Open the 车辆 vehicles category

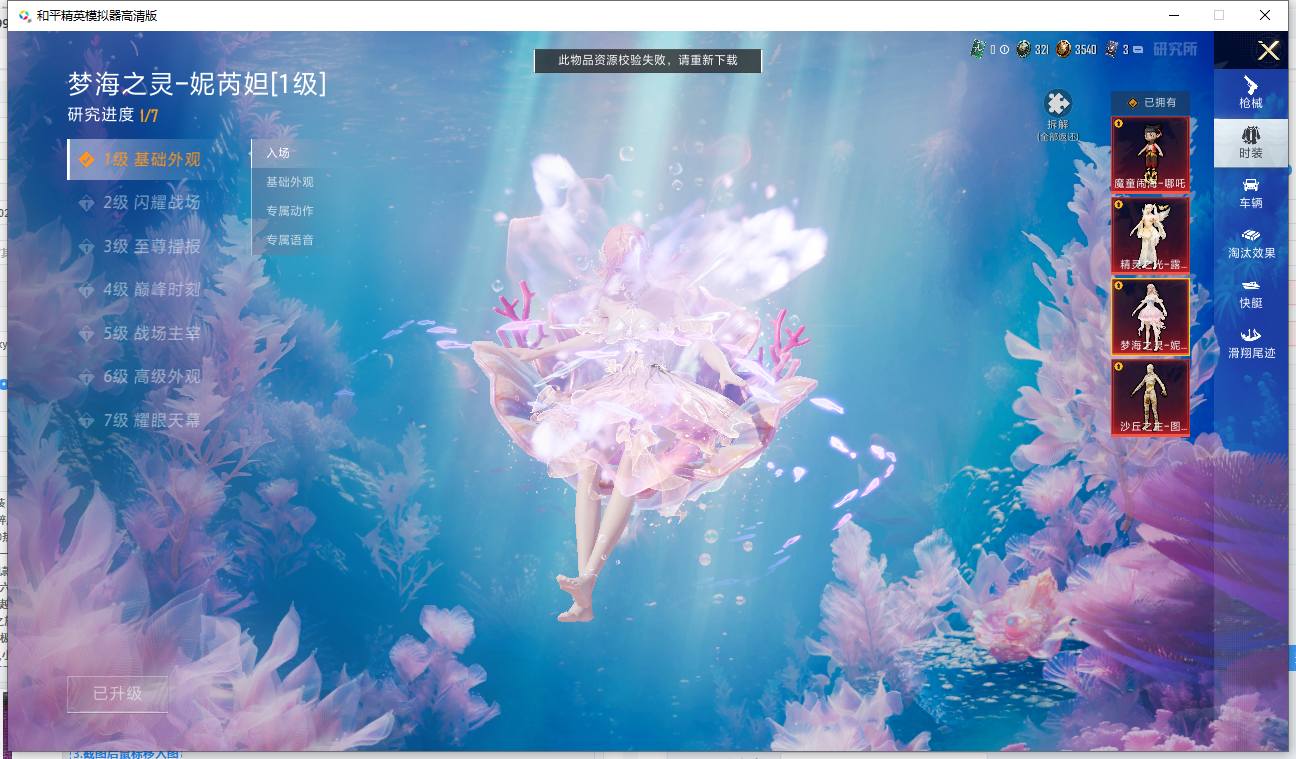pyautogui.click(x=1250, y=193)
